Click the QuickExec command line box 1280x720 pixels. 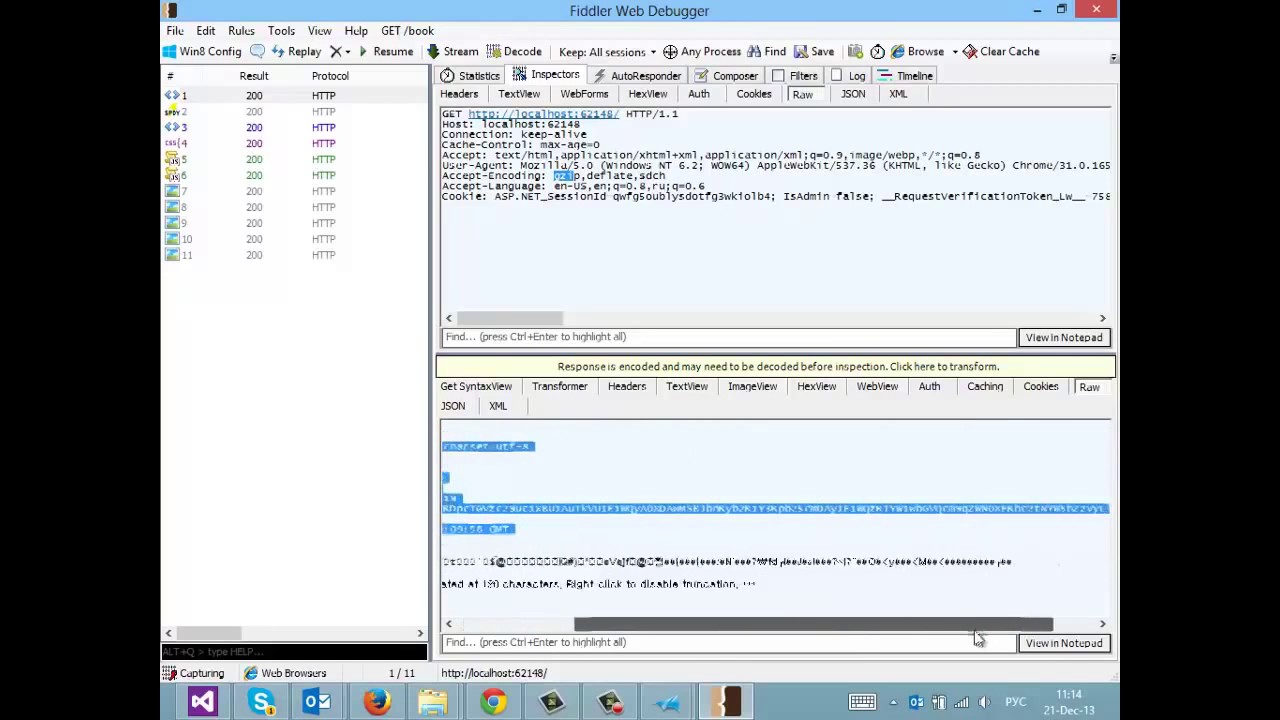pos(294,652)
